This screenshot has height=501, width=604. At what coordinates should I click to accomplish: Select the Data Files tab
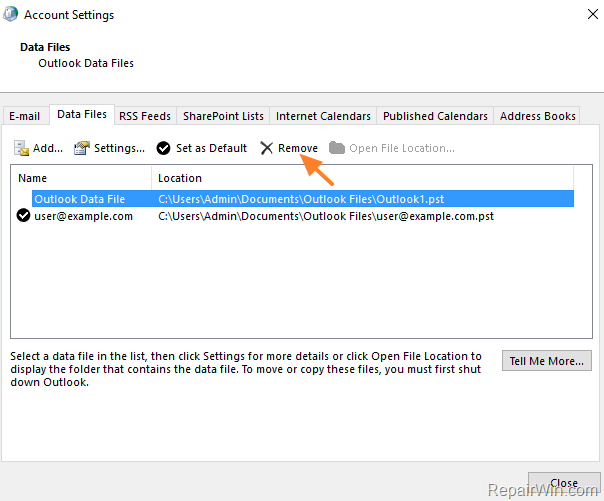(x=82, y=114)
